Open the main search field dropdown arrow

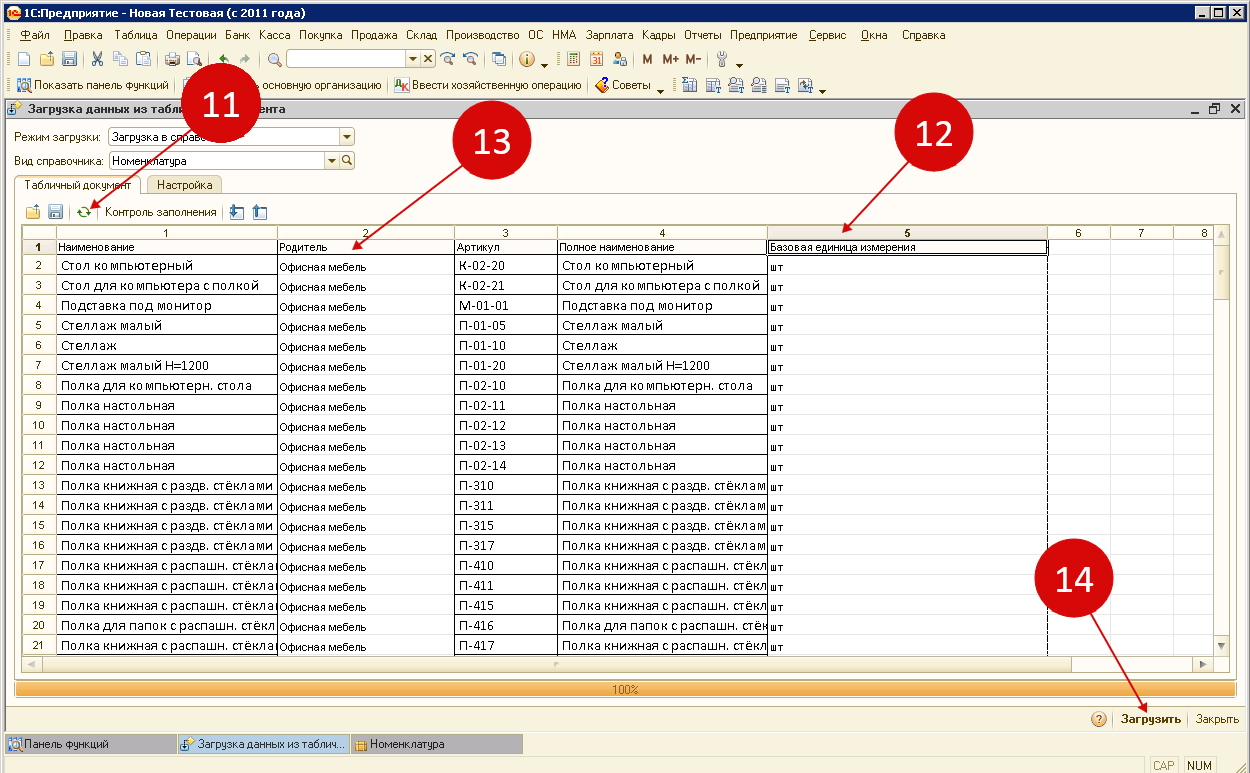point(413,59)
